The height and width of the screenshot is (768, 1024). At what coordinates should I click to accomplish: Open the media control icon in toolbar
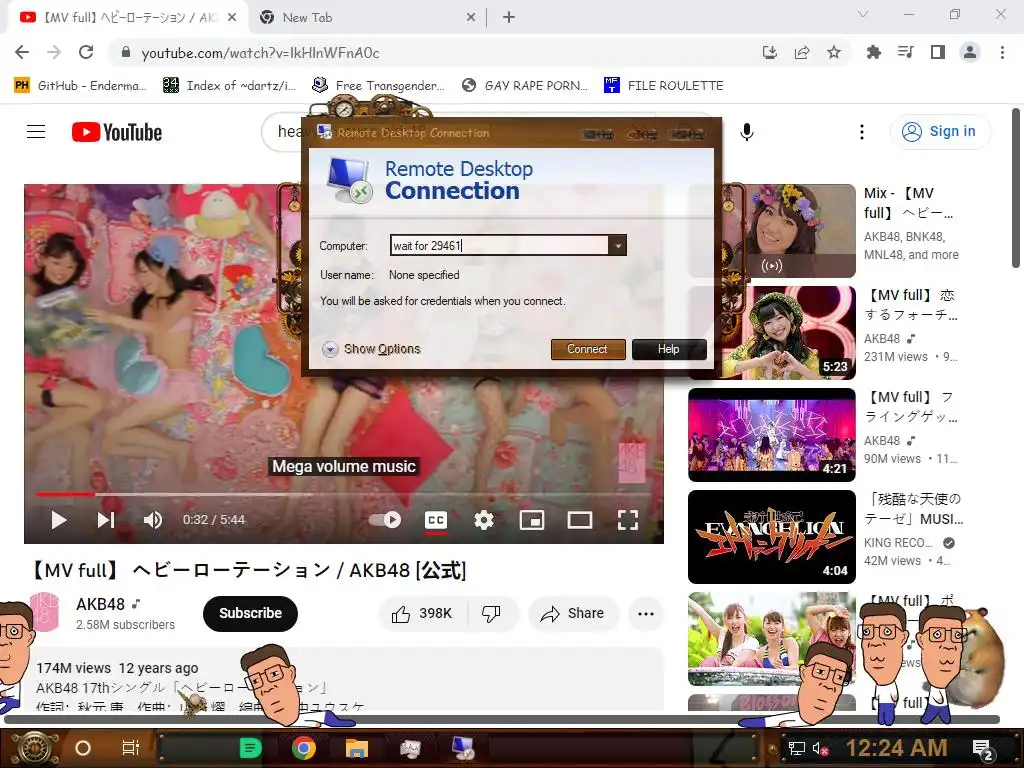tap(905, 52)
